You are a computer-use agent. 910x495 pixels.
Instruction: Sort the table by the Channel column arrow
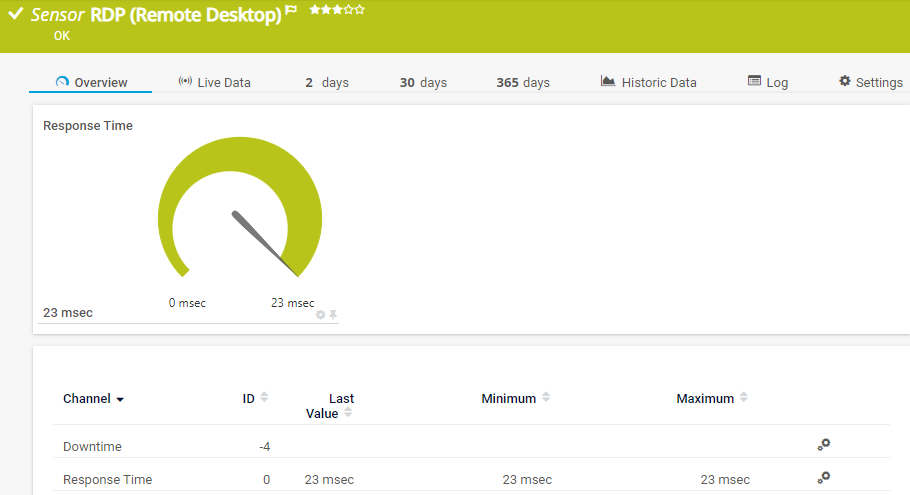click(x=120, y=399)
